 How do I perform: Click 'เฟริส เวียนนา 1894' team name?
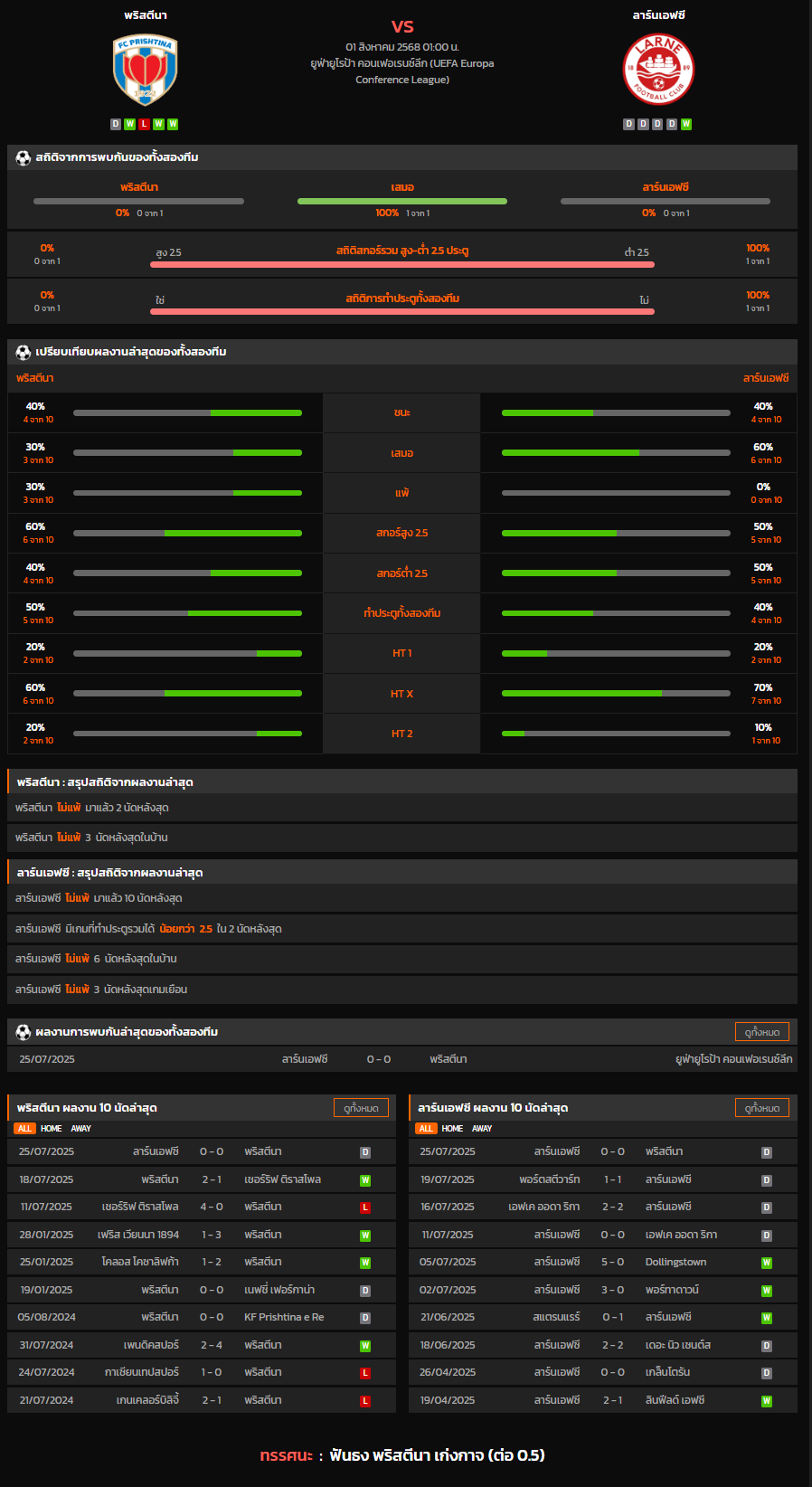click(x=138, y=1236)
